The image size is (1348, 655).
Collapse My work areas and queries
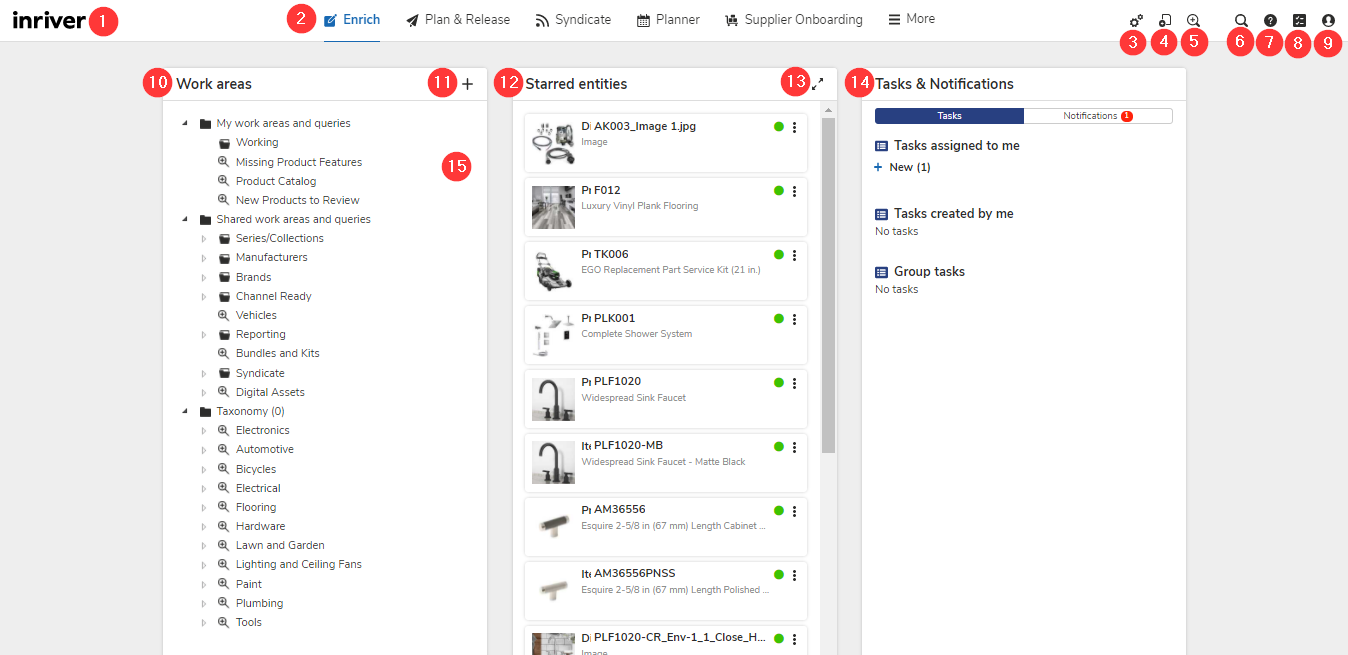click(185, 124)
